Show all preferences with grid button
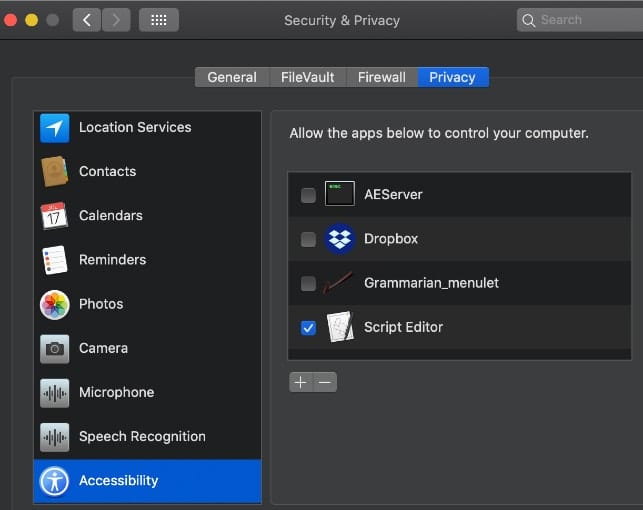The image size is (643, 510). (158, 20)
